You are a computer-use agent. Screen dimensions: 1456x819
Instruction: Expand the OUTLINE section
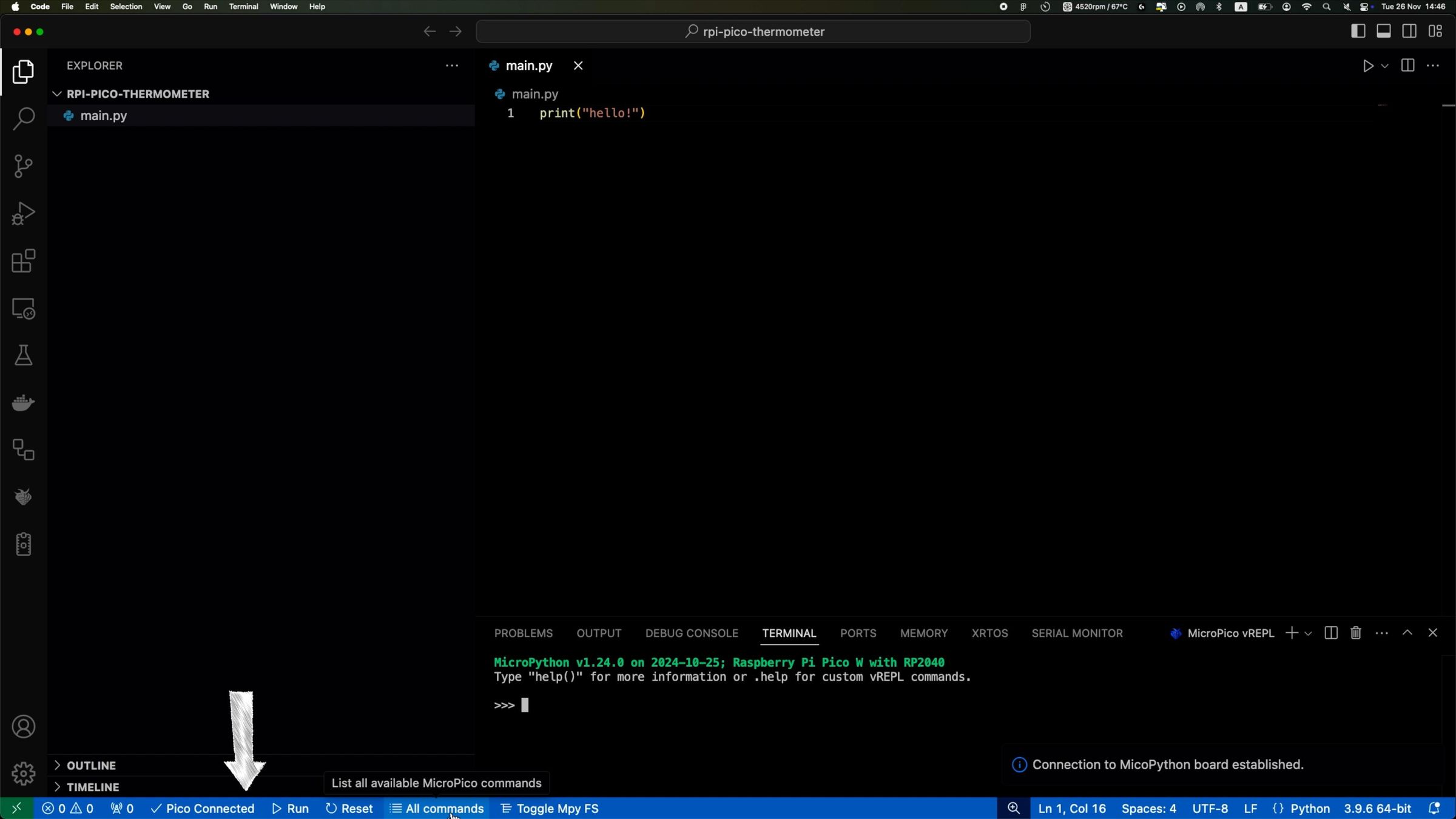pos(91,766)
